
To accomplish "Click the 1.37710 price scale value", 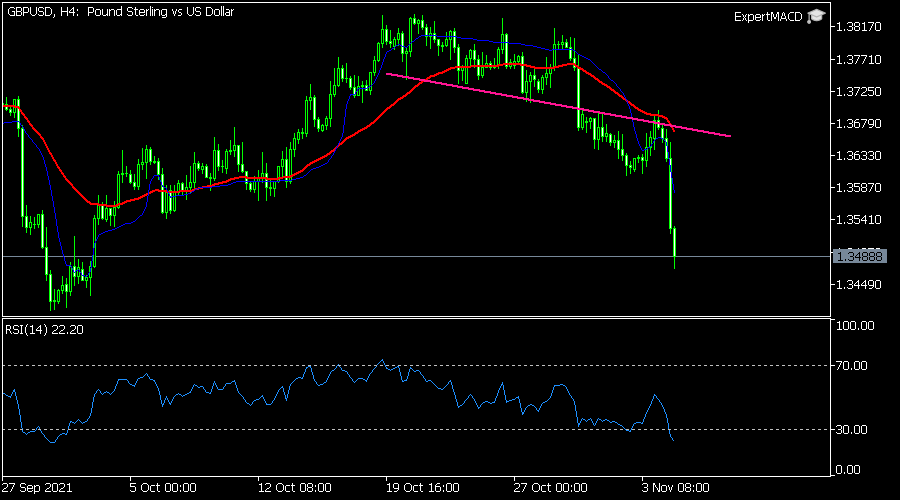I will (x=859, y=60).
